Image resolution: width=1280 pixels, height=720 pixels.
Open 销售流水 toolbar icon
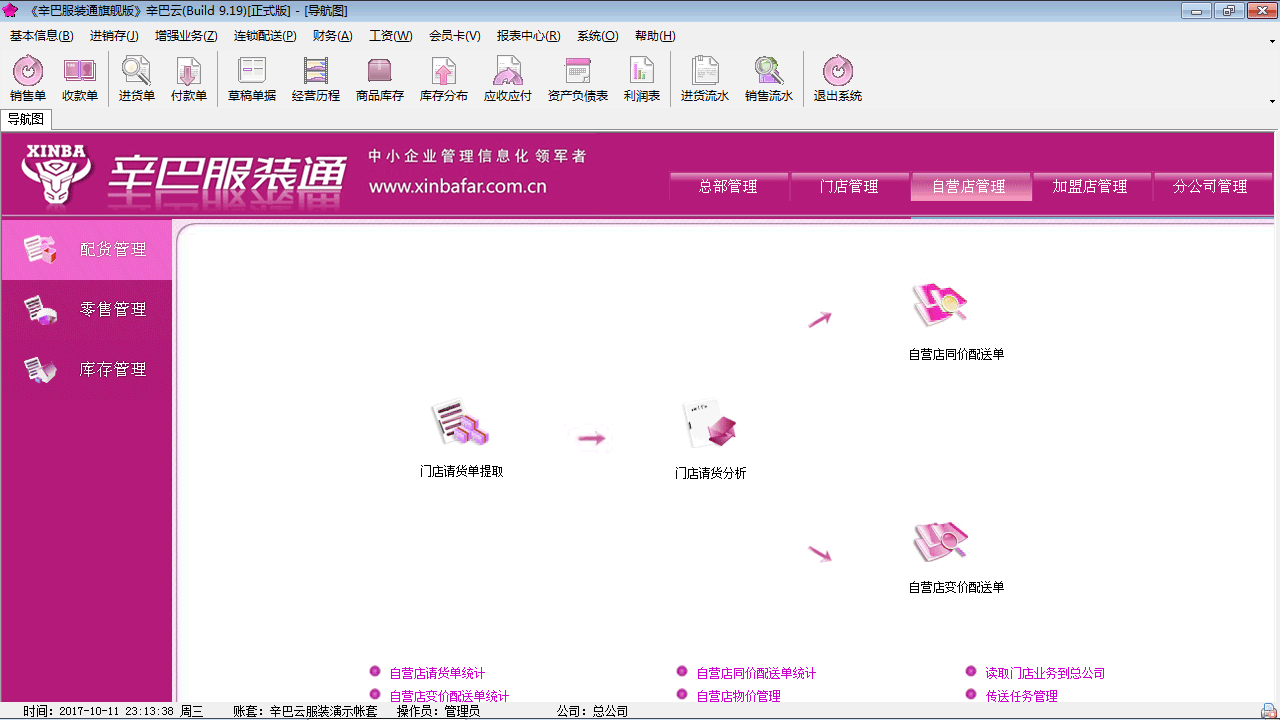click(769, 79)
